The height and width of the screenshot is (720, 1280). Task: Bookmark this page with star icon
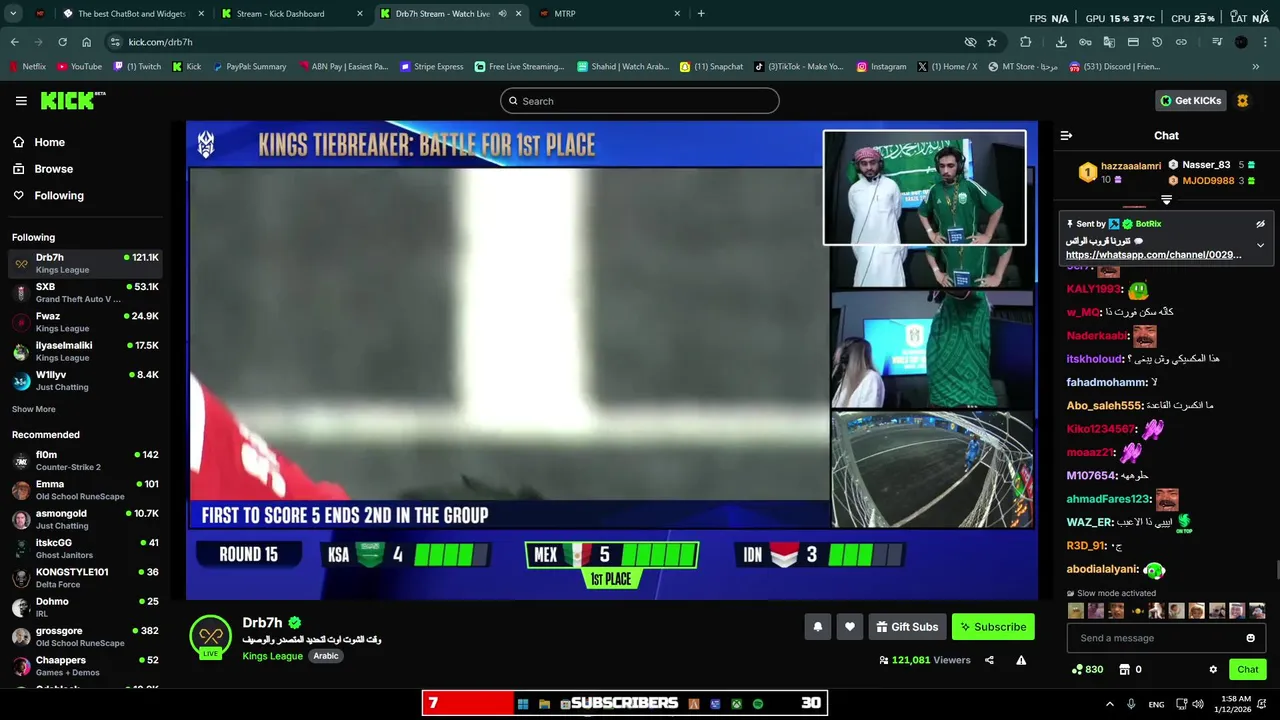pos(992,42)
